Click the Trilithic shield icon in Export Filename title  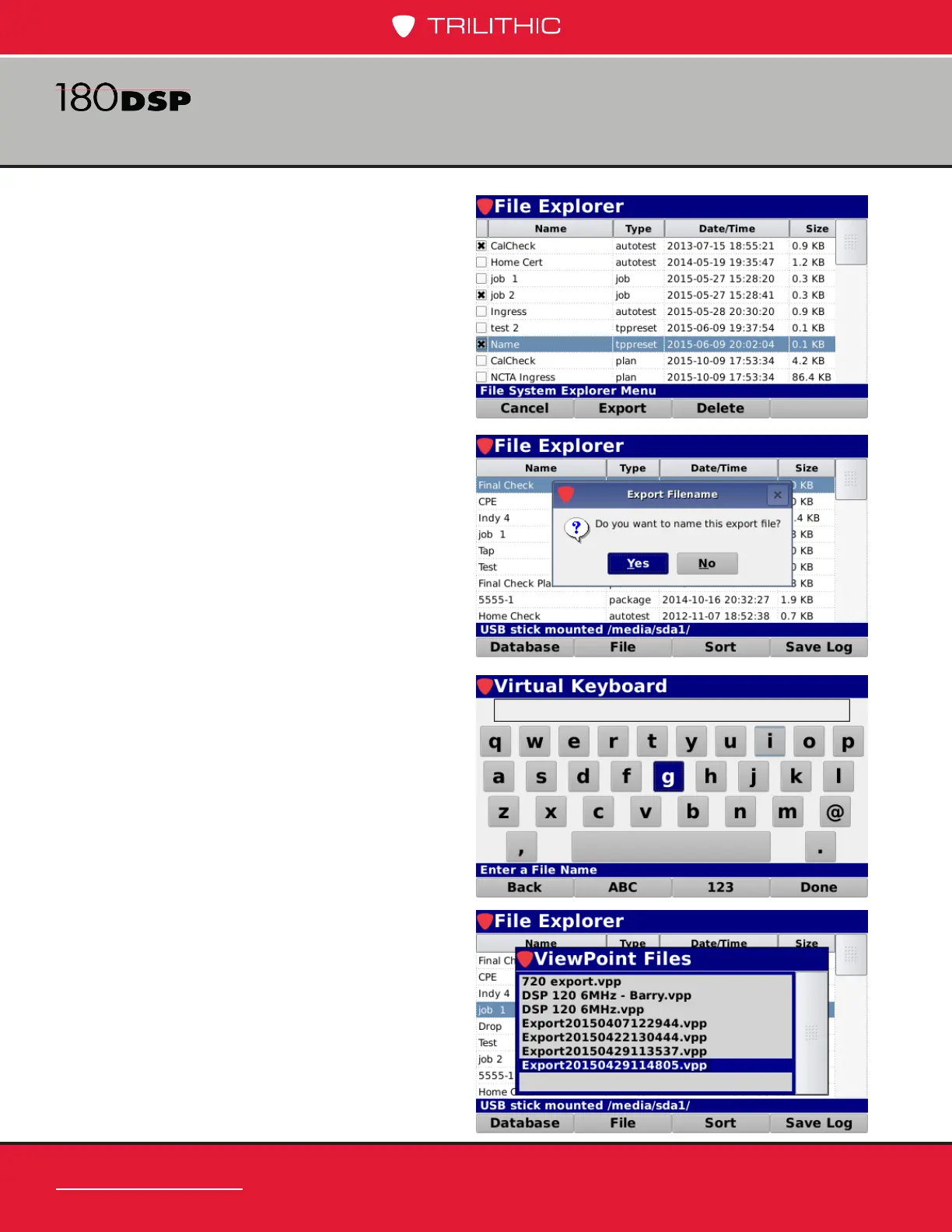(565, 494)
